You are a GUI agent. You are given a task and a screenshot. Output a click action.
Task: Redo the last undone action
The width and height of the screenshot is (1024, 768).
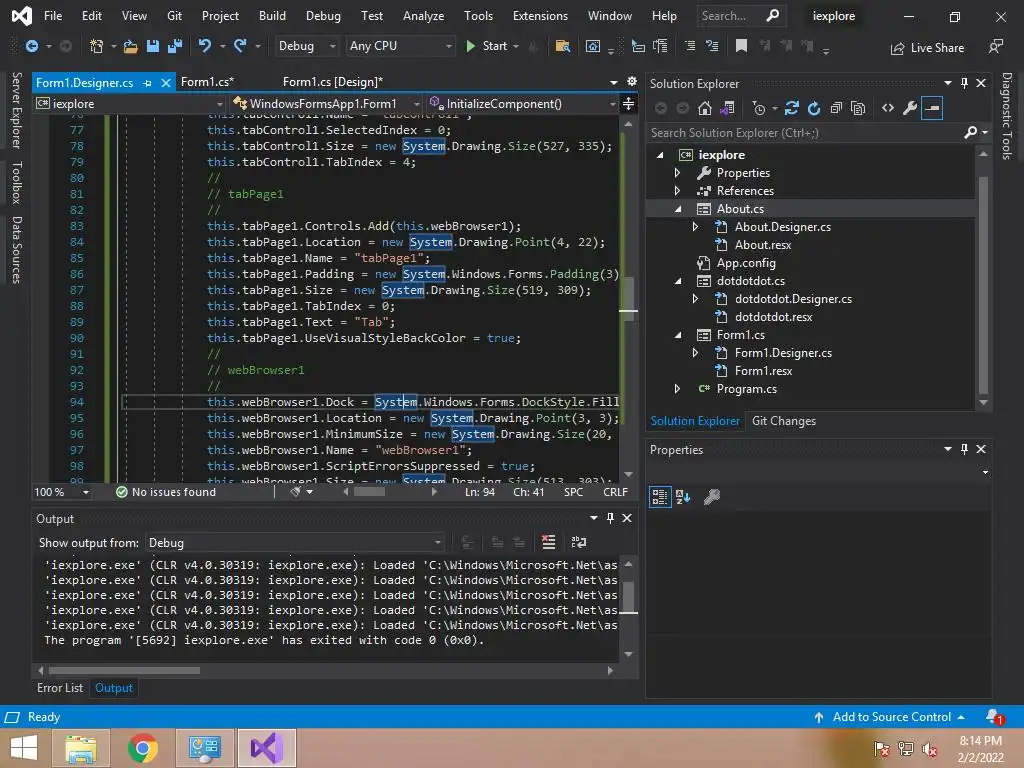(240, 46)
